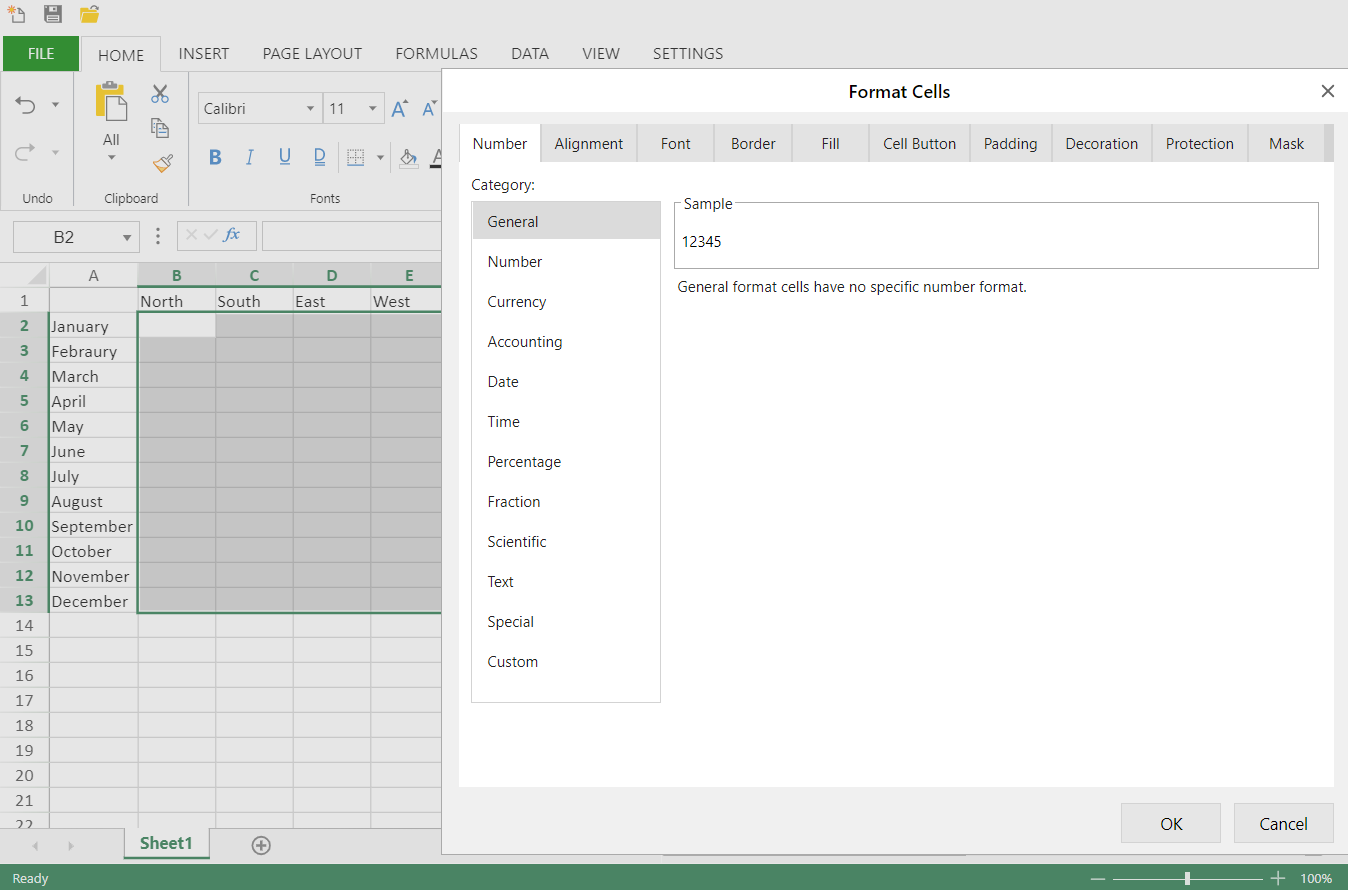
Task: Click the zoom slider handle in status bar
Action: [1187, 878]
